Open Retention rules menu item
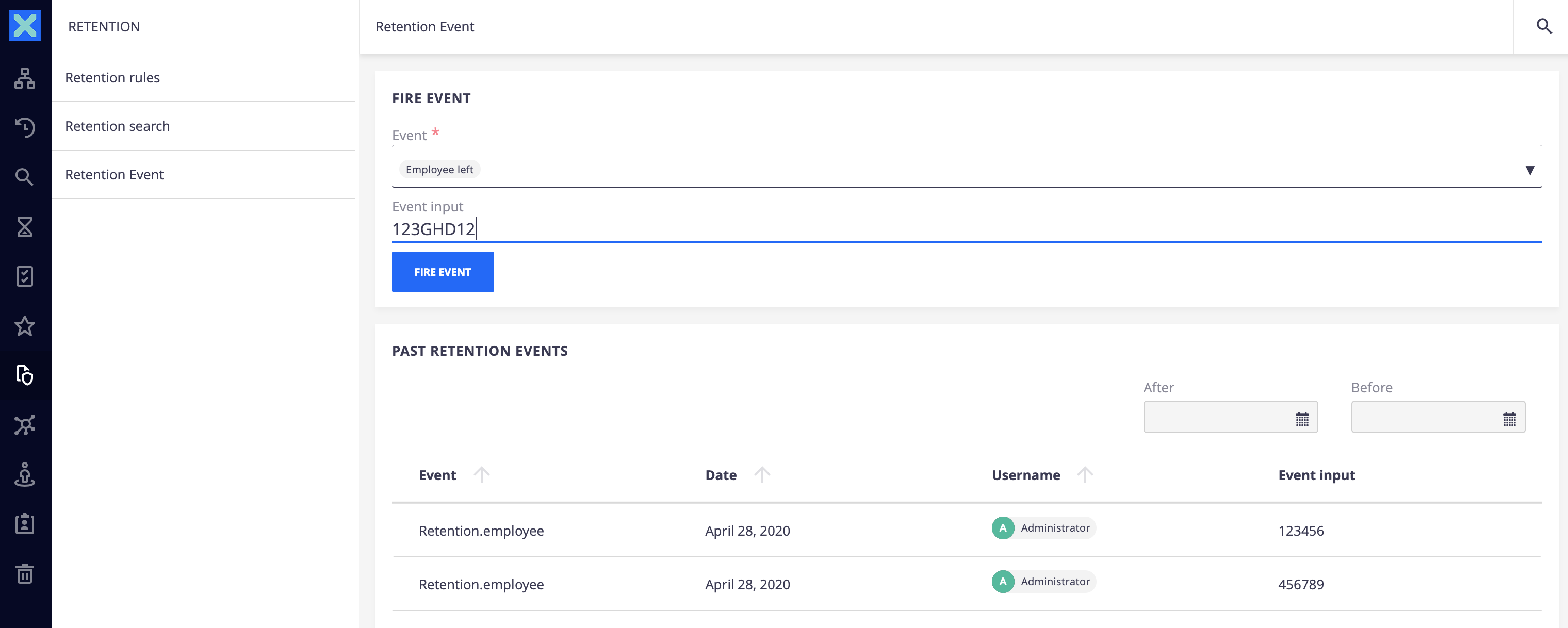 pyautogui.click(x=112, y=77)
